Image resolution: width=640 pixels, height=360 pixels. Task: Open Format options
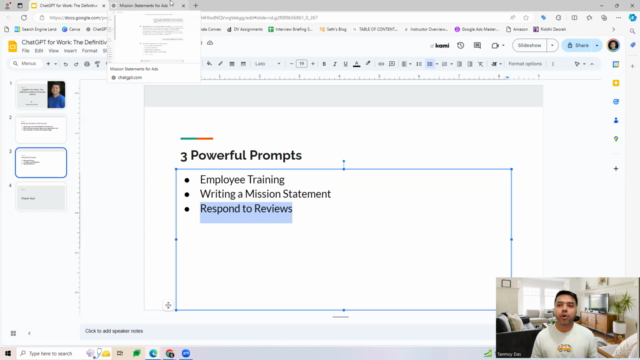coord(525,64)
